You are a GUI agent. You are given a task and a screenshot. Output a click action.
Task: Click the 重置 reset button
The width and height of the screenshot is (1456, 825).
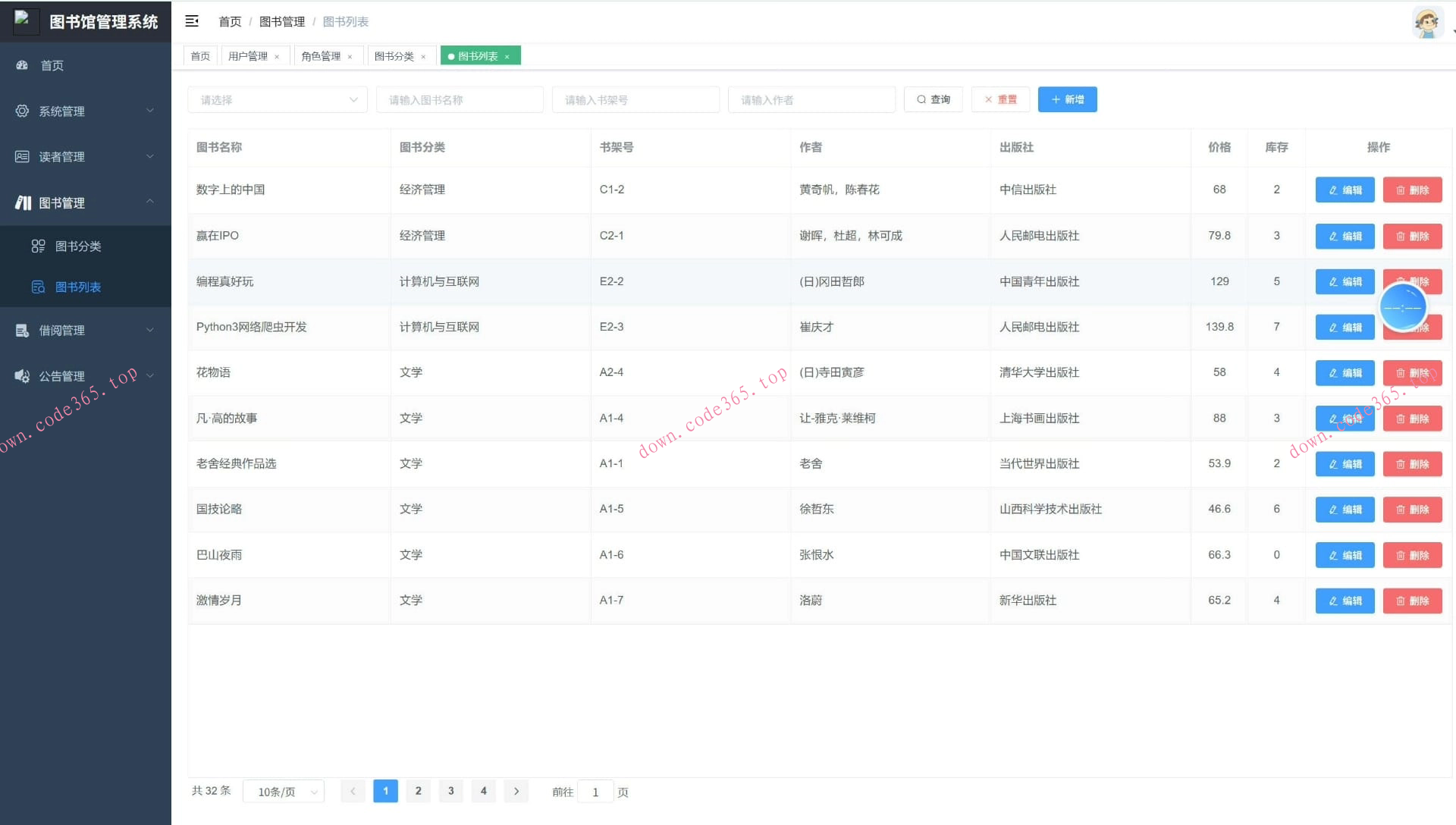point(1000,99)
